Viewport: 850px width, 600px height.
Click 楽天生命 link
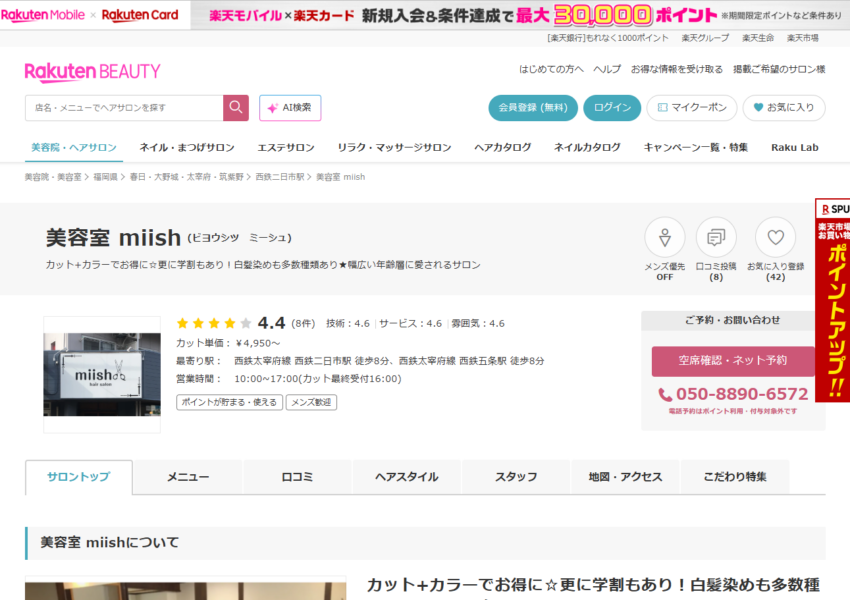(758, 38)
